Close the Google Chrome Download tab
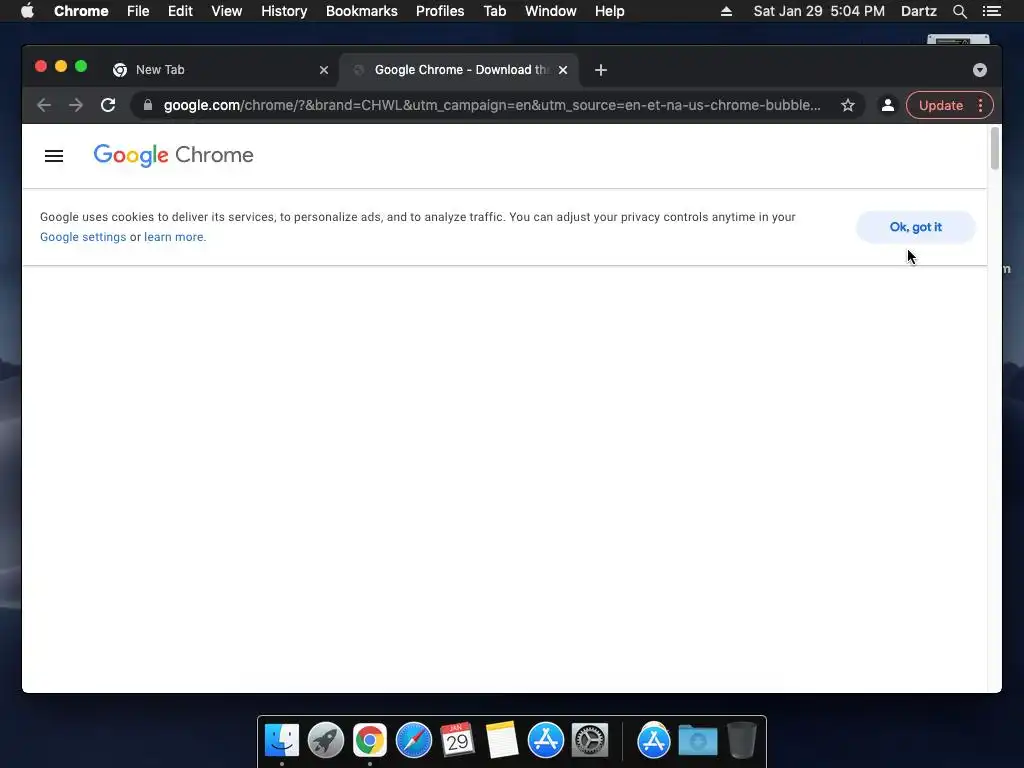Viewport: 1024px width, 768px height. pyautogui.click(x=563, y=70)
